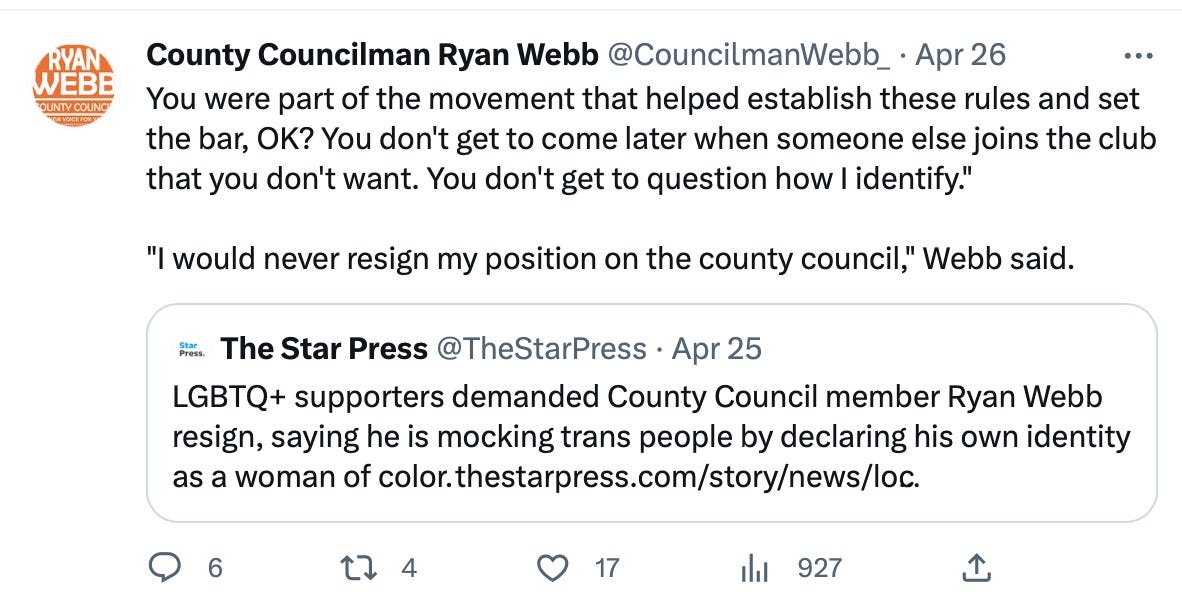The image size is (1182, 604).
Task: Click The Star Press small logo avatar
Action: 188,350
